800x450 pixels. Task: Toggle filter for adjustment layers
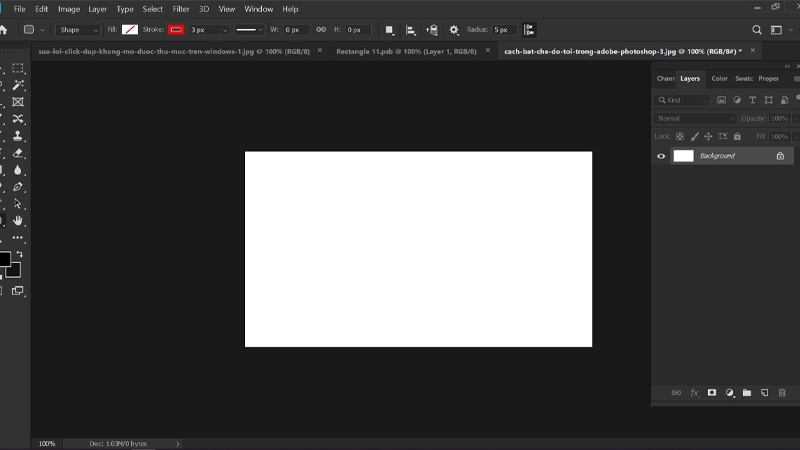pos(737,100)
